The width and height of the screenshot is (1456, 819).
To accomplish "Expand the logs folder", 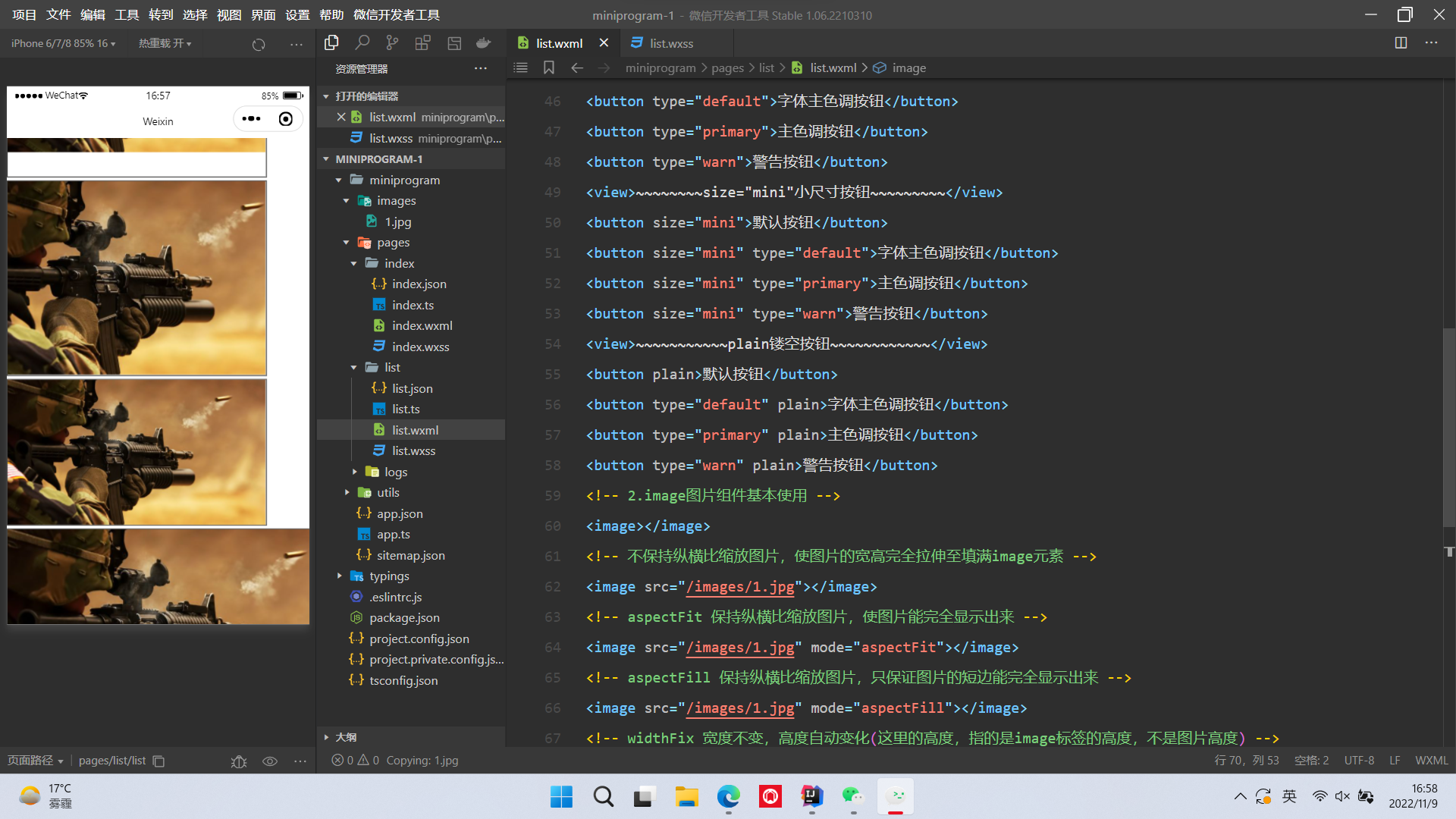I will pyautogui.click(x=395, y=472).
